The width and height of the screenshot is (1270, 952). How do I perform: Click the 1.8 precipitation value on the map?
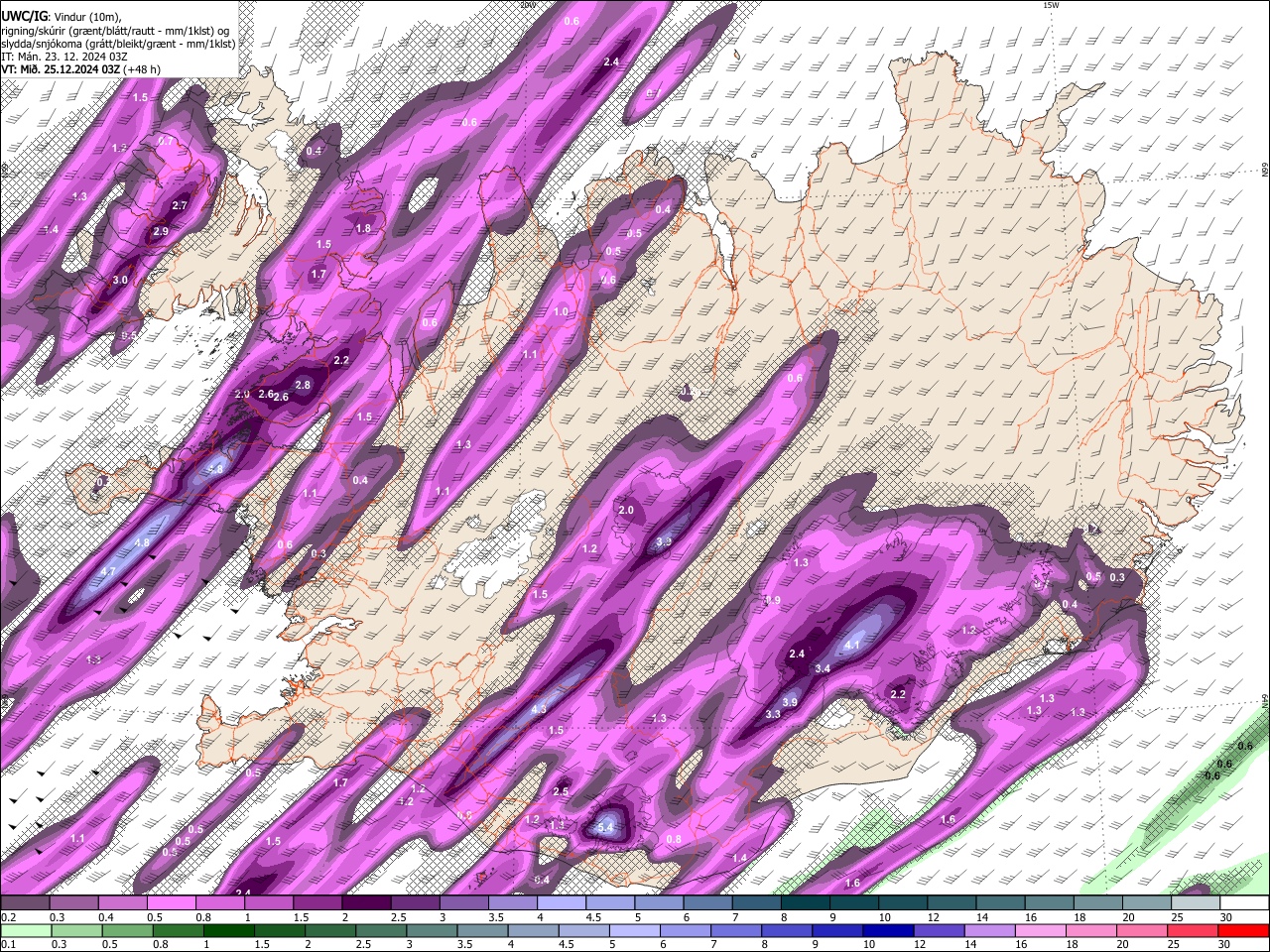tap(363, 228)
